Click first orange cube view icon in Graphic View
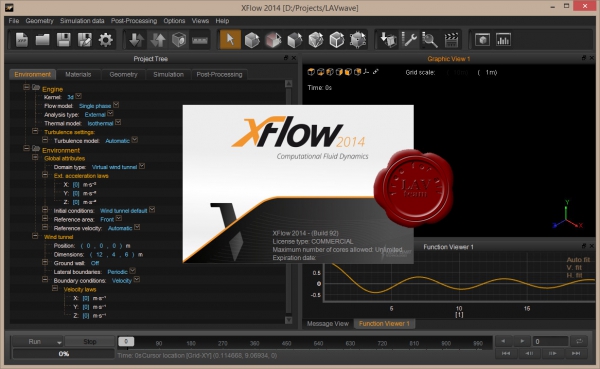 (311, 72)
